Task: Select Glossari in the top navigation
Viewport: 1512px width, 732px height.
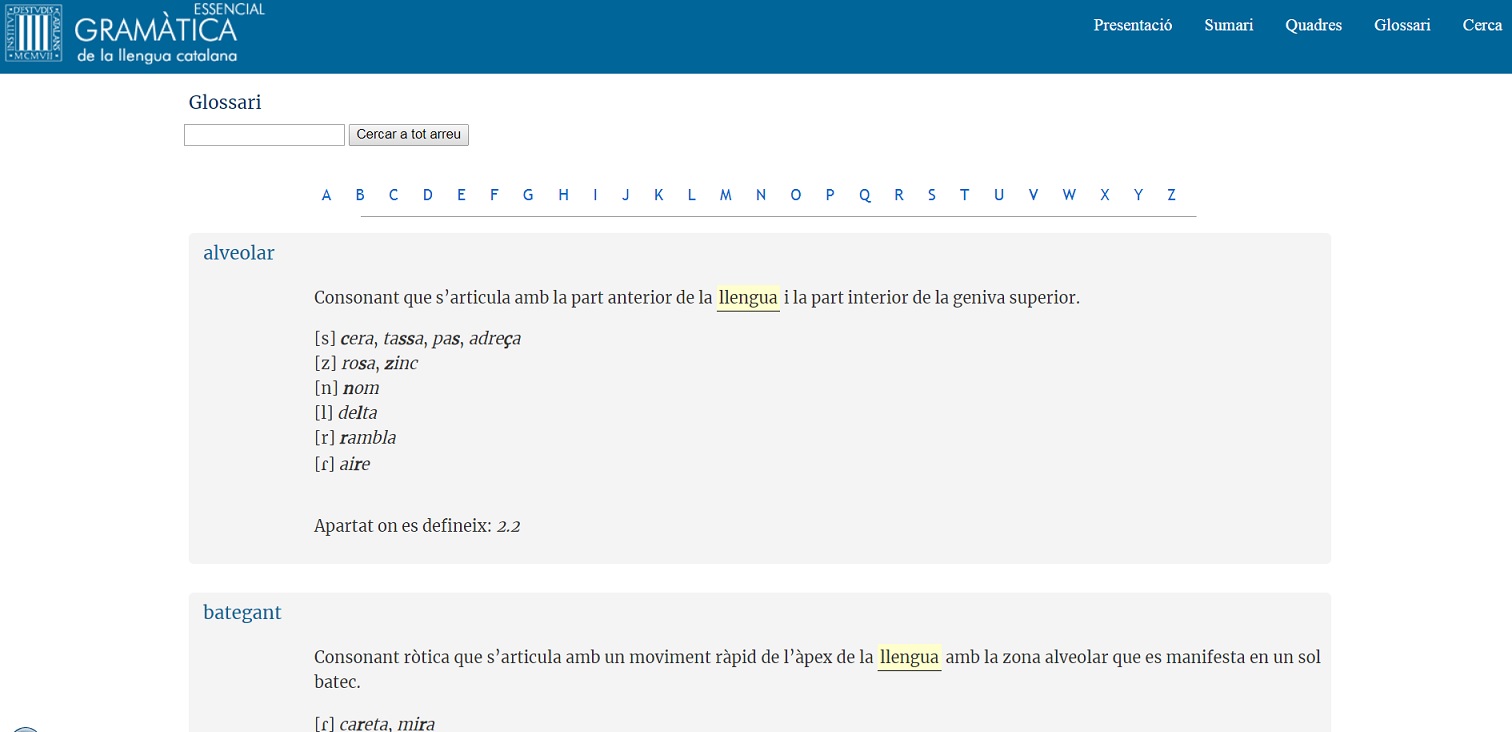Action: [x=1402, y=25]
